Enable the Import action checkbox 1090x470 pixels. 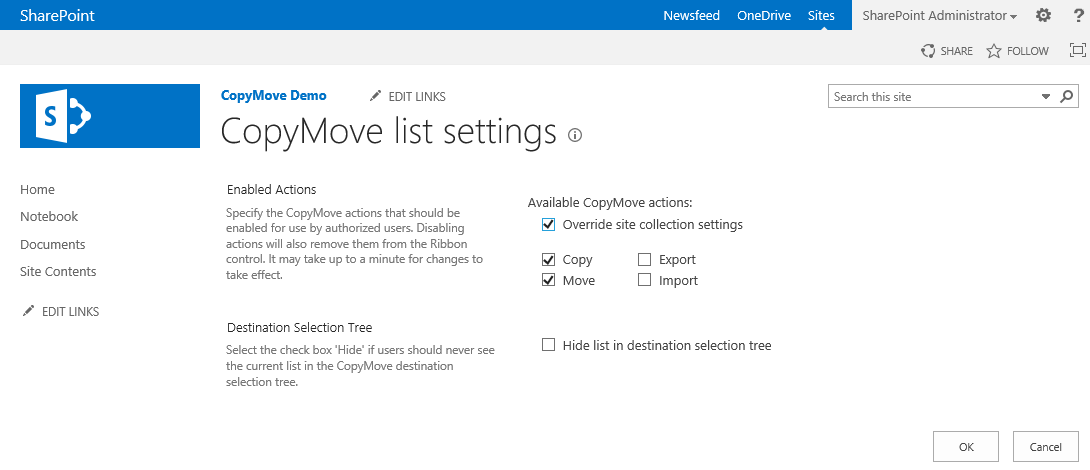click(644, 280)
